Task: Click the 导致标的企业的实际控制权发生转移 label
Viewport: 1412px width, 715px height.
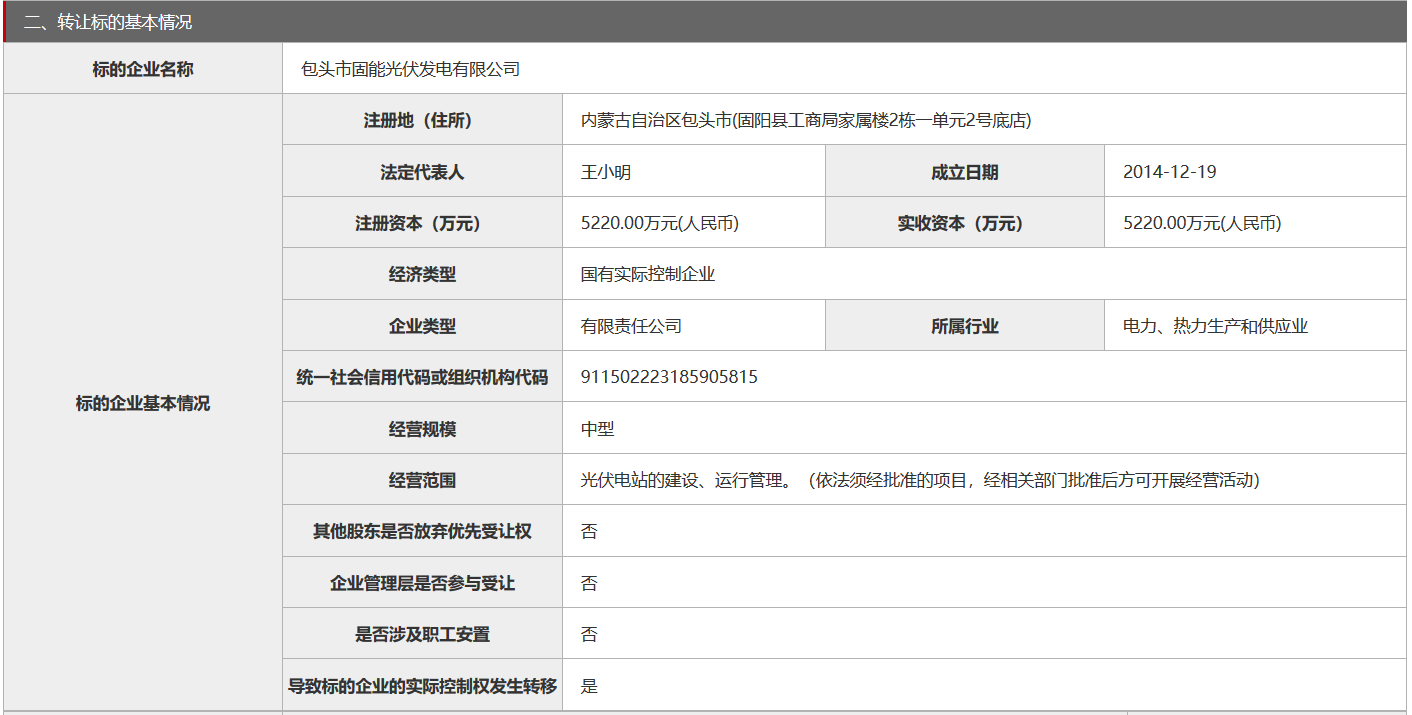Action: (x=422, y=687)
